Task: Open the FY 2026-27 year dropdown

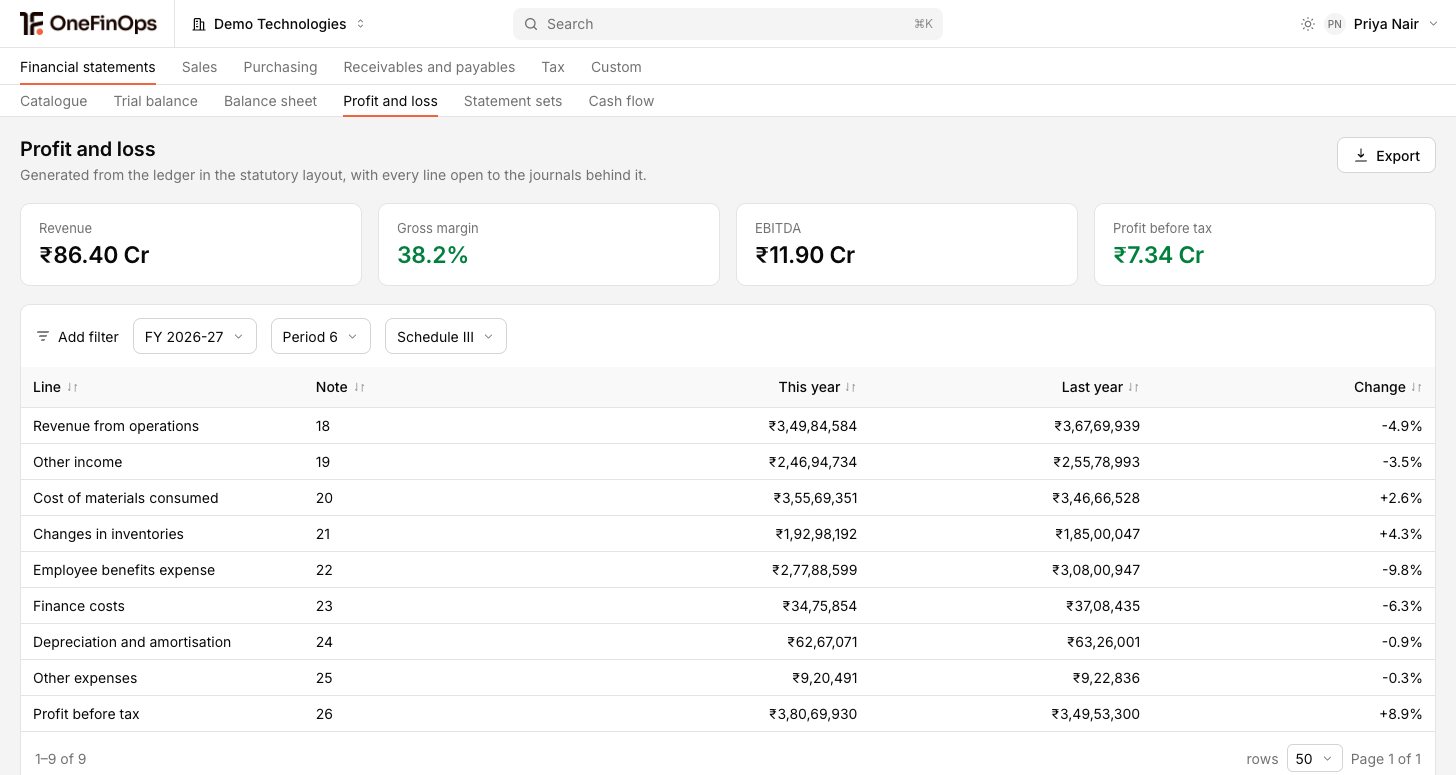Action: 195,337
